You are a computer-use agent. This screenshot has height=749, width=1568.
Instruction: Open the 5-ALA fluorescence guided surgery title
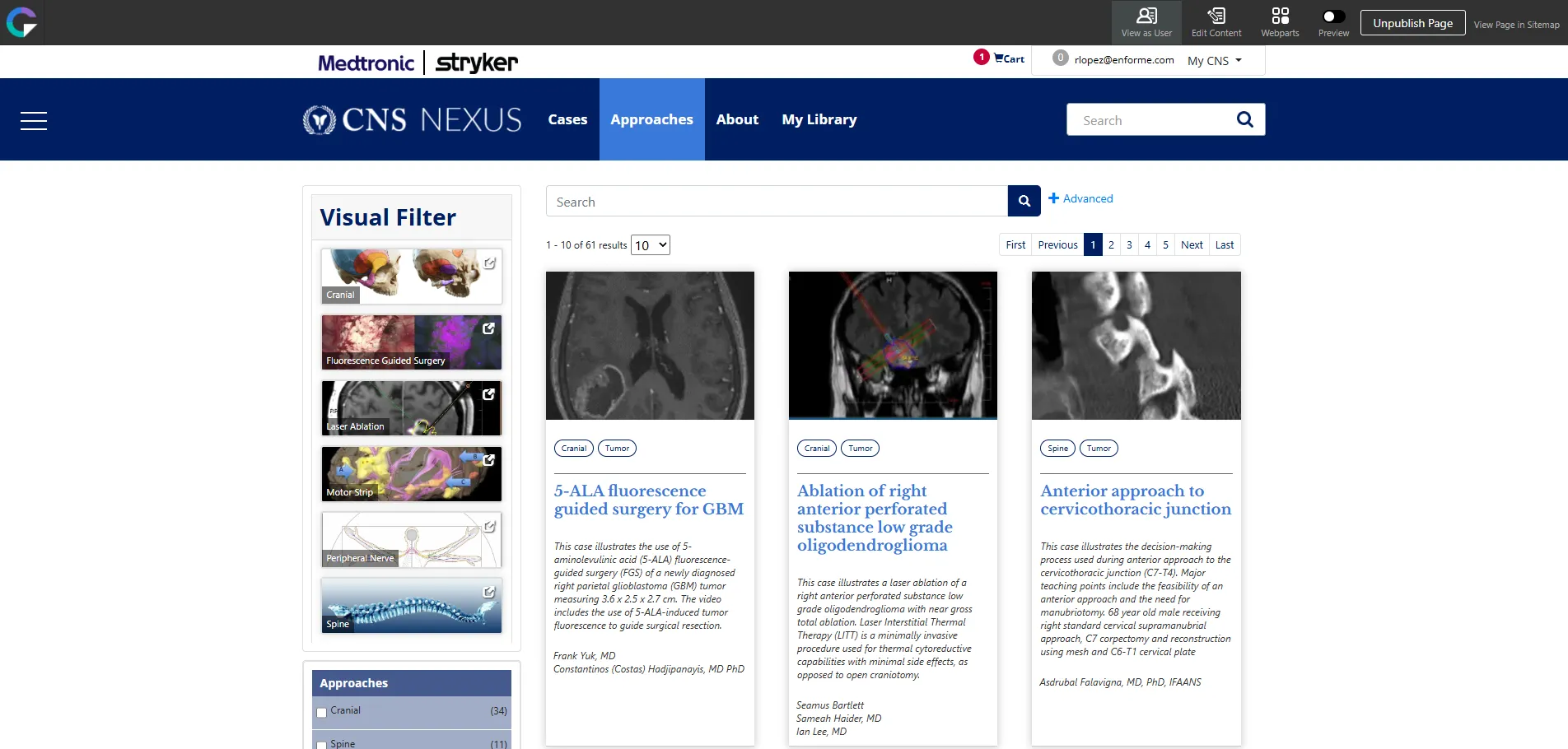tap(649, 500)
